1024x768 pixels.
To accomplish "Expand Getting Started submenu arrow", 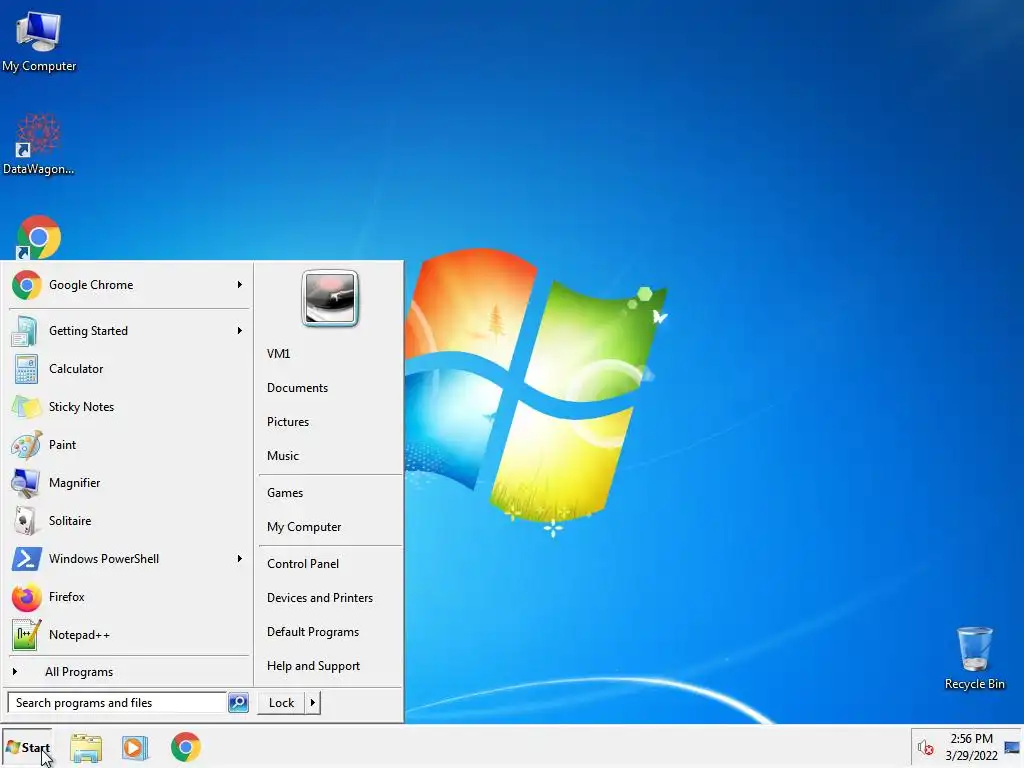I will click(x=240, y=330).
